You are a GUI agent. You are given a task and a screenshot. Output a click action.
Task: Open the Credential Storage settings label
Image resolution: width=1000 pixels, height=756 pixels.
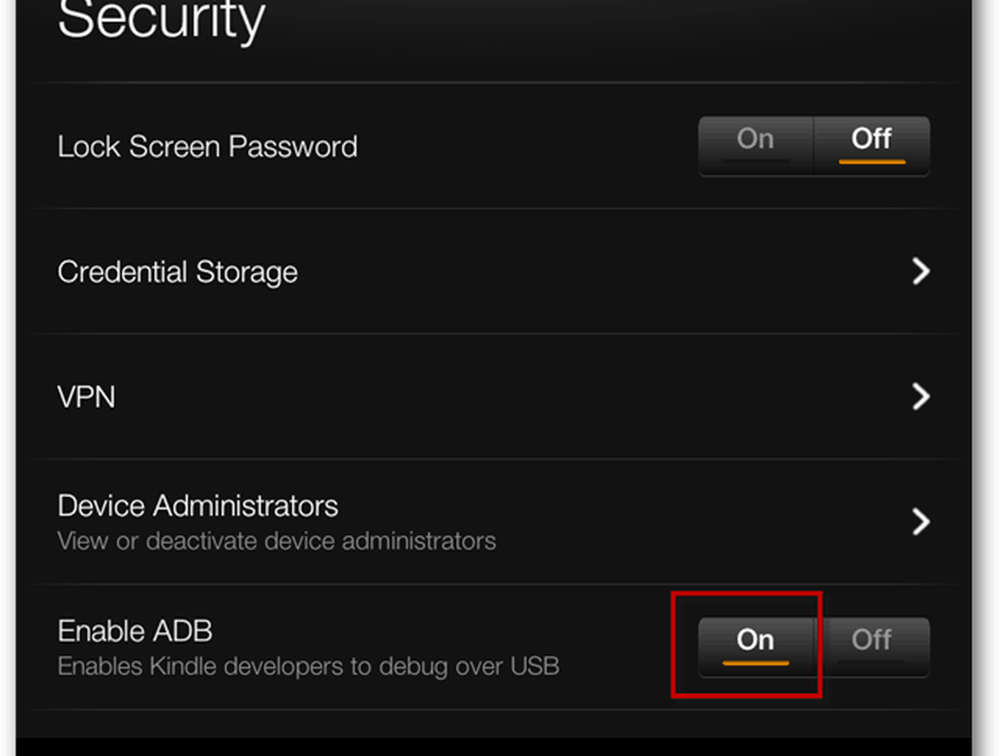[177, 272]
